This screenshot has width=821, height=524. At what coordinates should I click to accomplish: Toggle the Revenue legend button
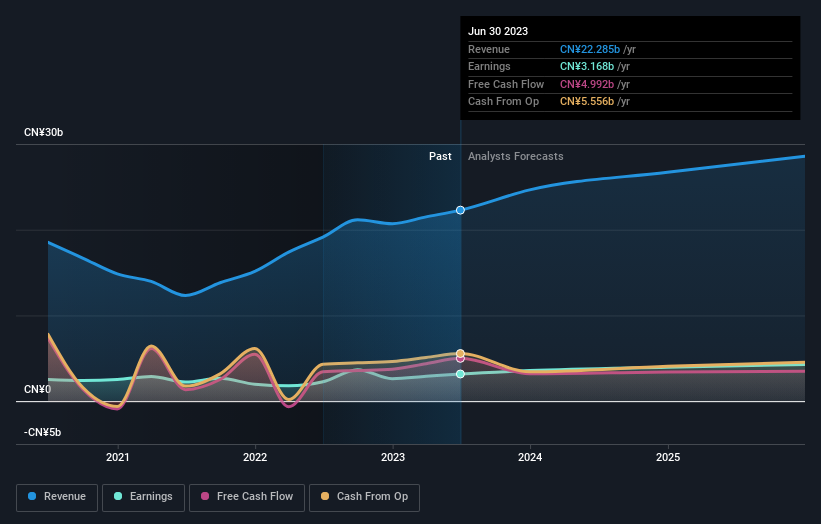[x=57, y=497]
